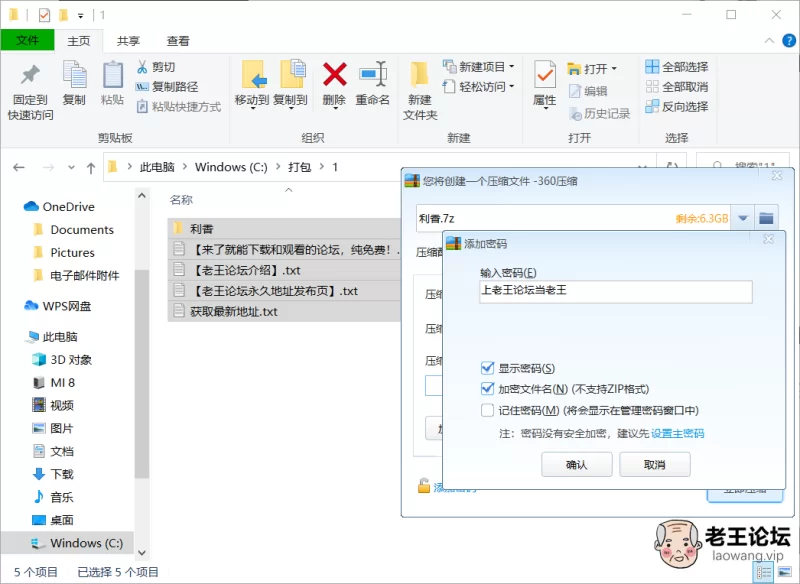The width and height of the screenshot is (800, 584).
Task: Click the Pin to Quick Access icon
Action: click(30, 76)
